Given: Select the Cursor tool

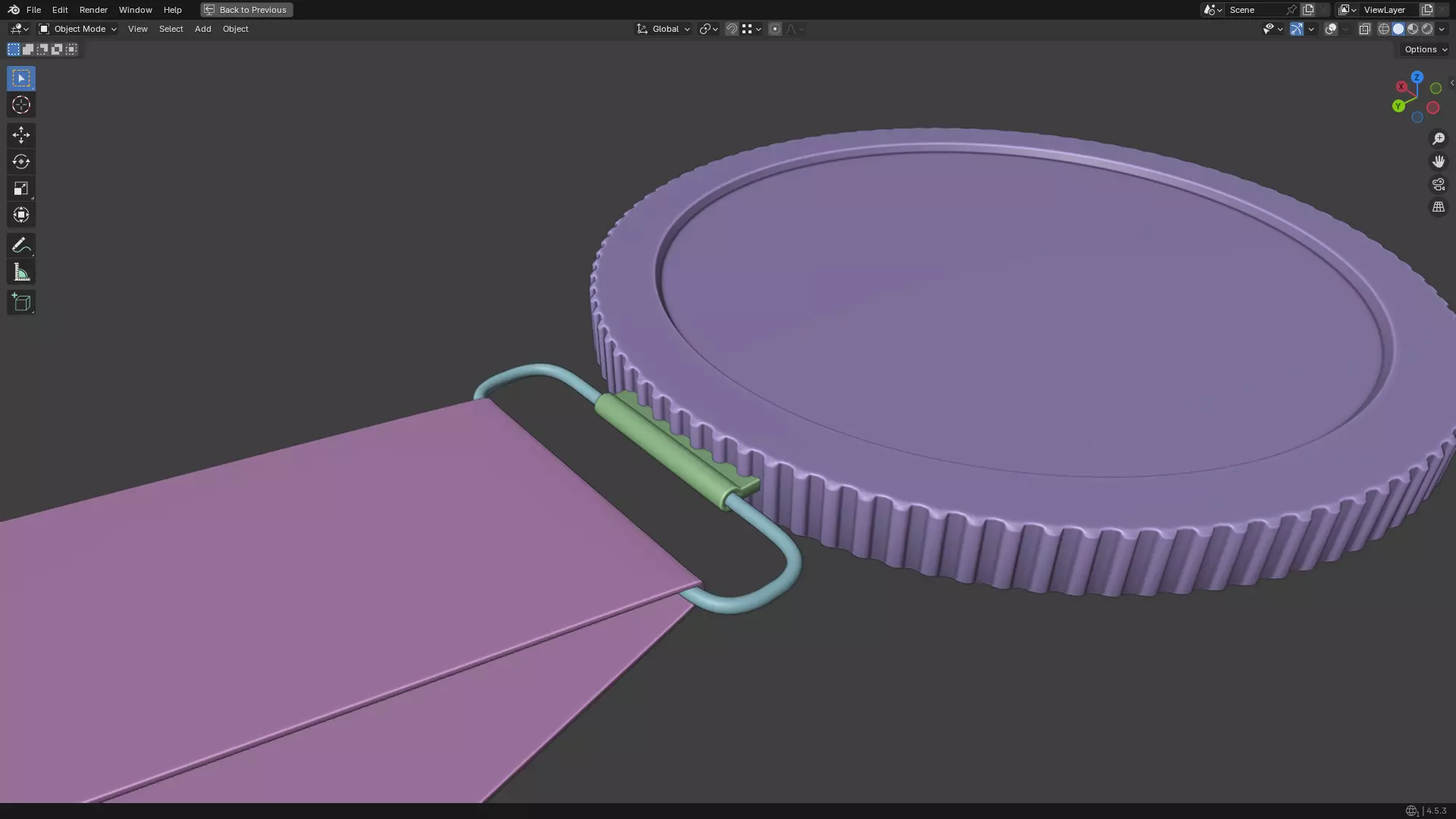Looking at the screenshot, I should pyautogui.click(x=21, y=105).
